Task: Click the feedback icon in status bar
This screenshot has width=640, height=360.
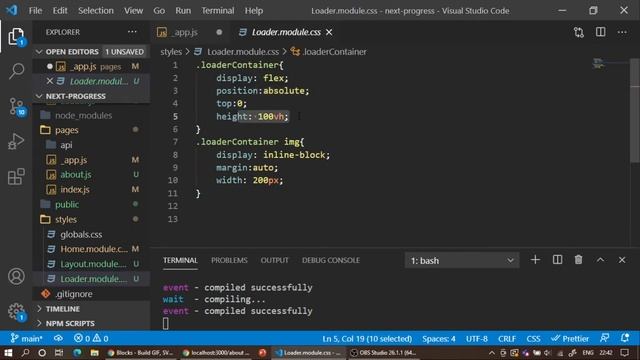Action: tap(604, 338)
